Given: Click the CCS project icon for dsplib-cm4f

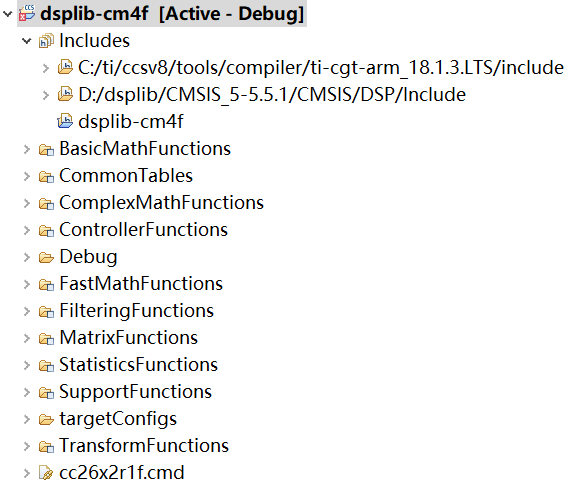Looking at the screenshot, I should (28, 13).
